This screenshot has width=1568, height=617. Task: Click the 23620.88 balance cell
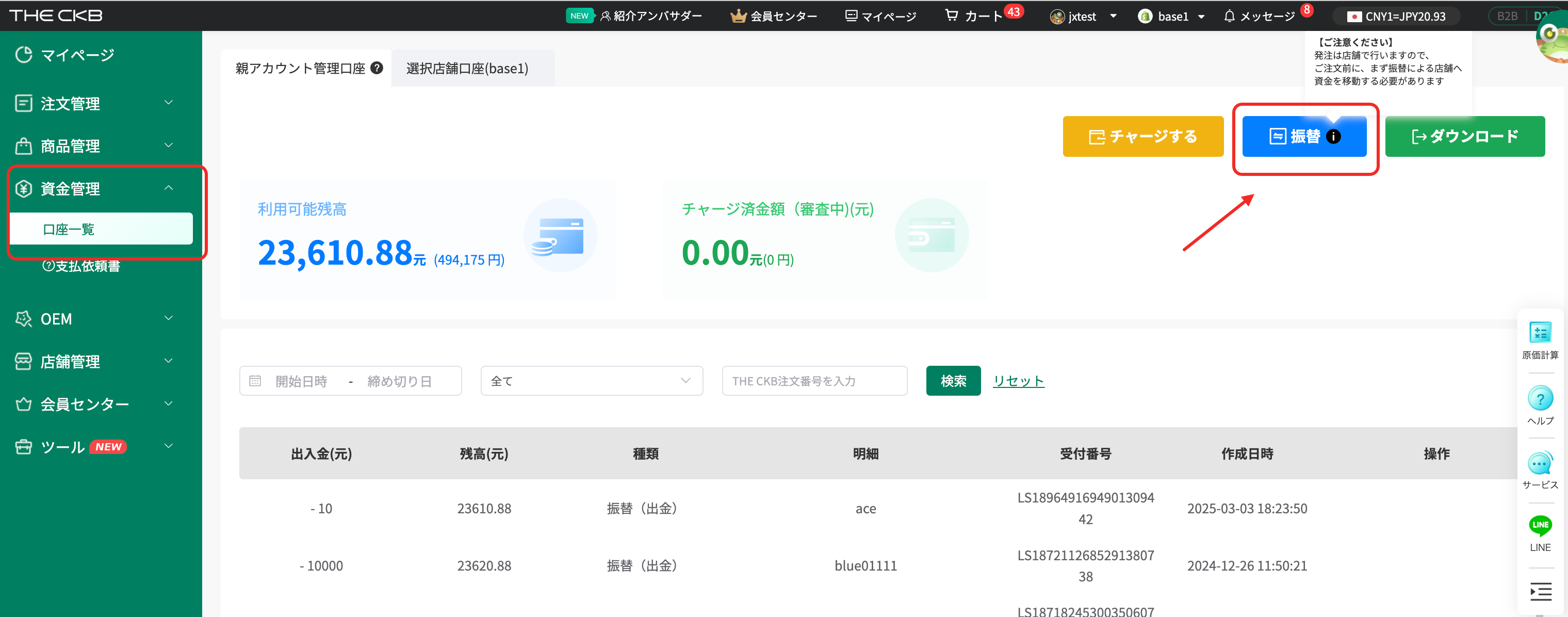484,566
